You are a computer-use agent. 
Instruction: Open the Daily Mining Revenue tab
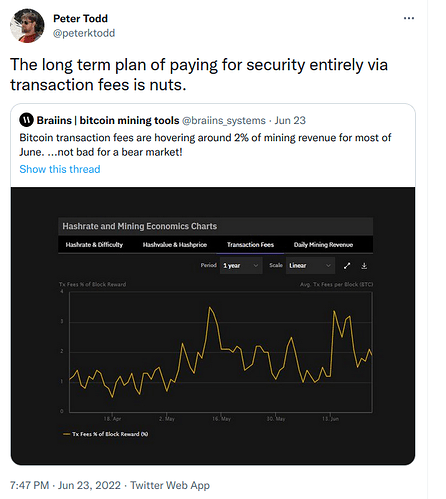tap(323, 245)
